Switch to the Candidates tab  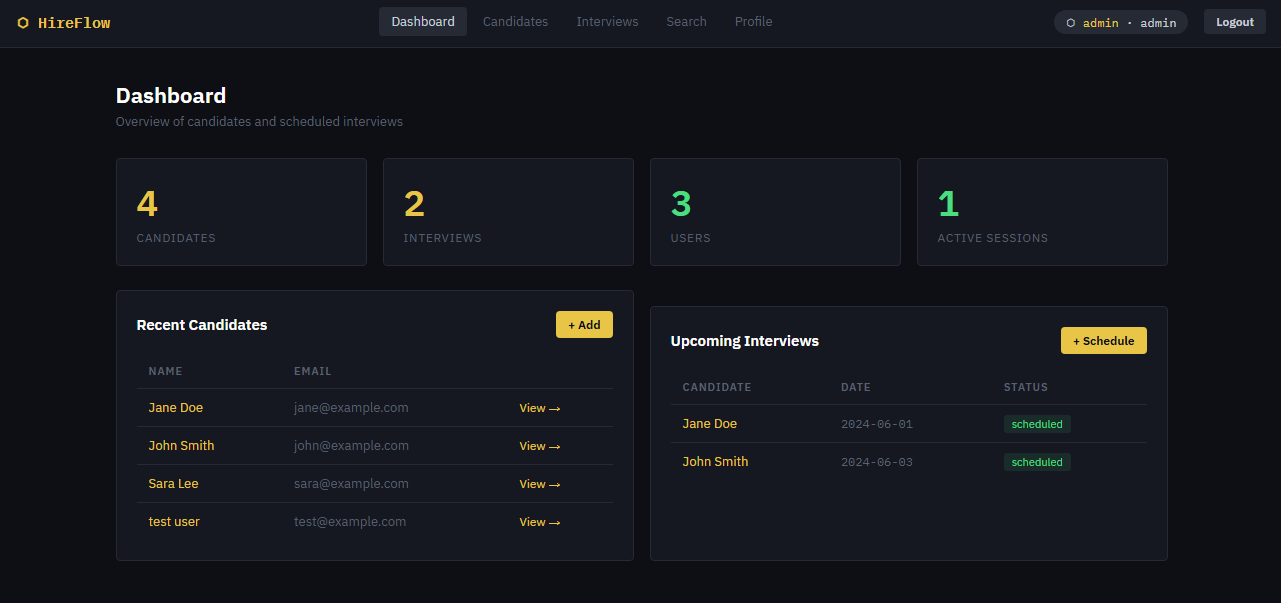[x=515, y=22]
